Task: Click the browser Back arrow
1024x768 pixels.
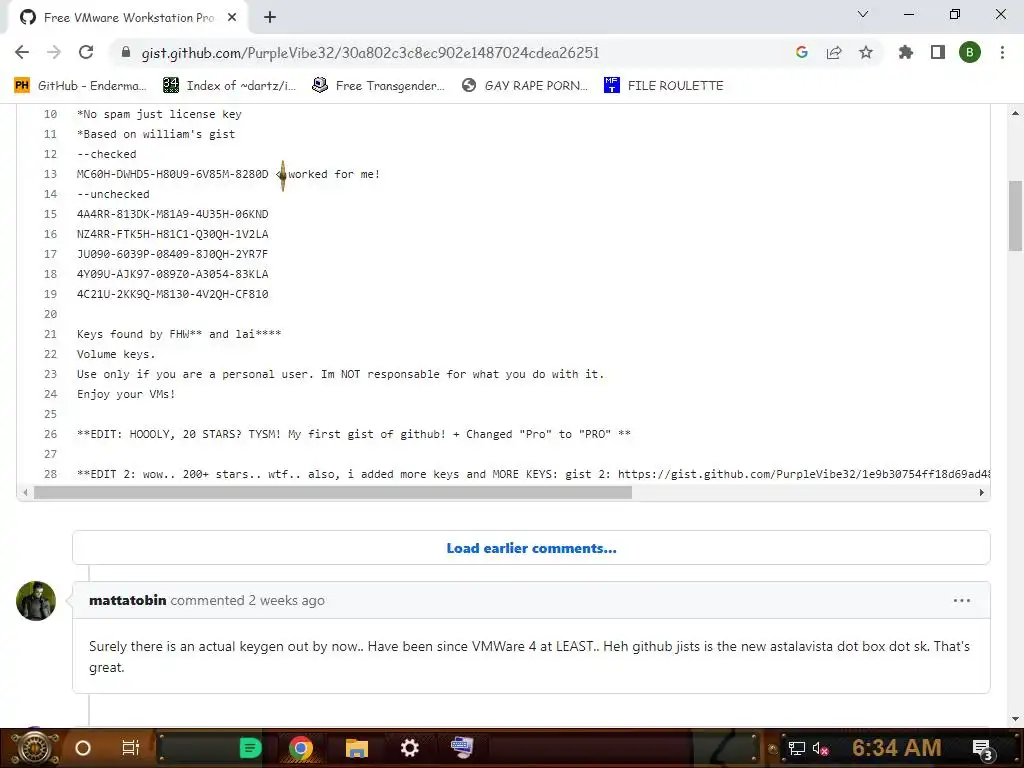Action: [22, 52]
